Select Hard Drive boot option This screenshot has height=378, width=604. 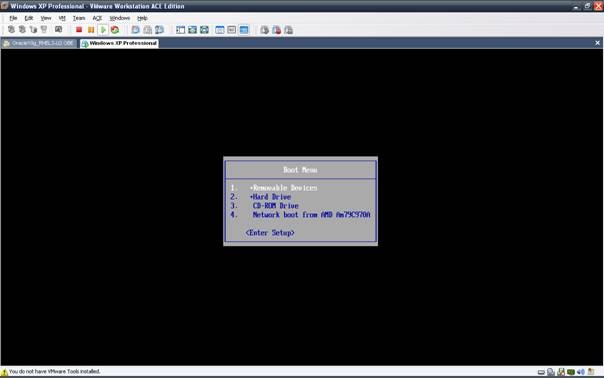coord(272,197)
